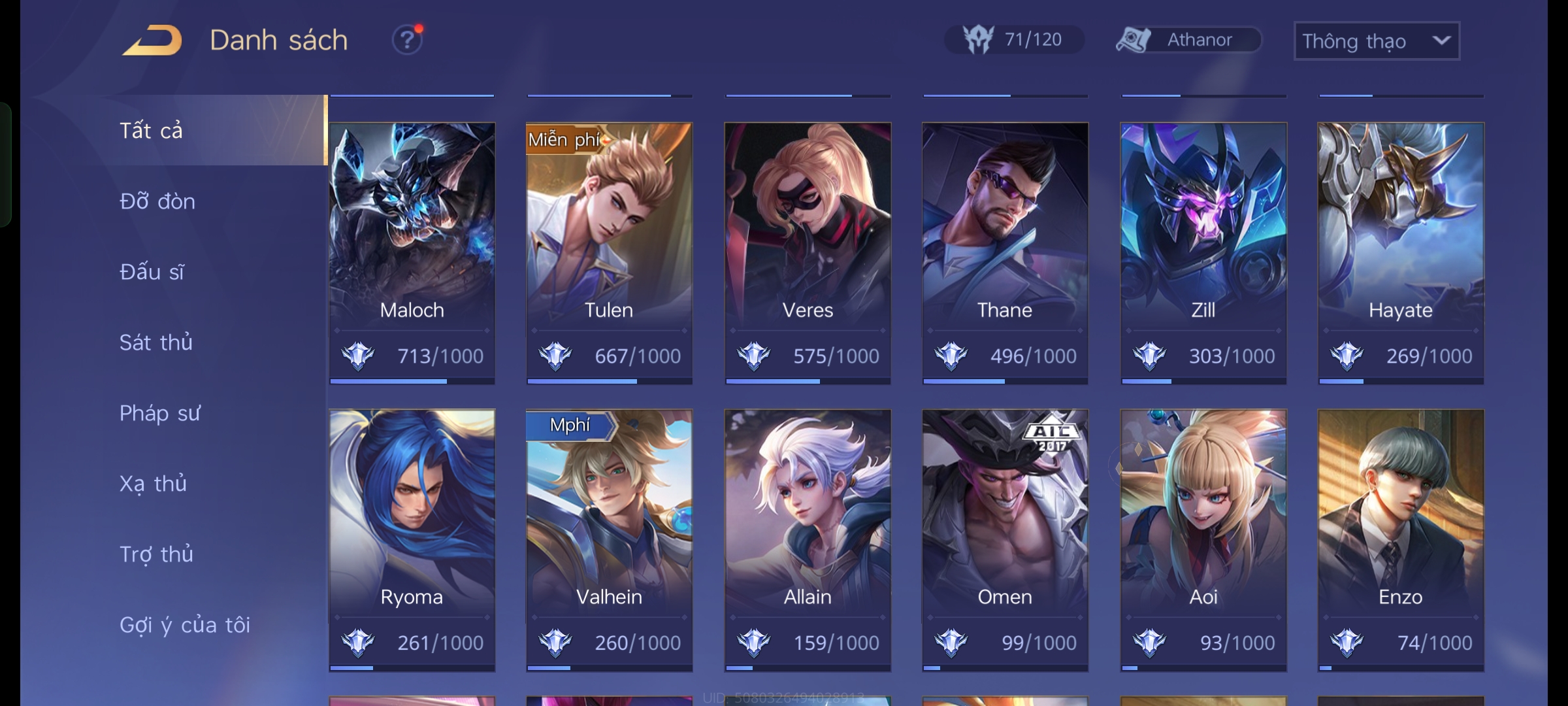Screen dimensions: 1568x706
Task: Filter heroes by Pháp sư
Action: tap(159, 413)
